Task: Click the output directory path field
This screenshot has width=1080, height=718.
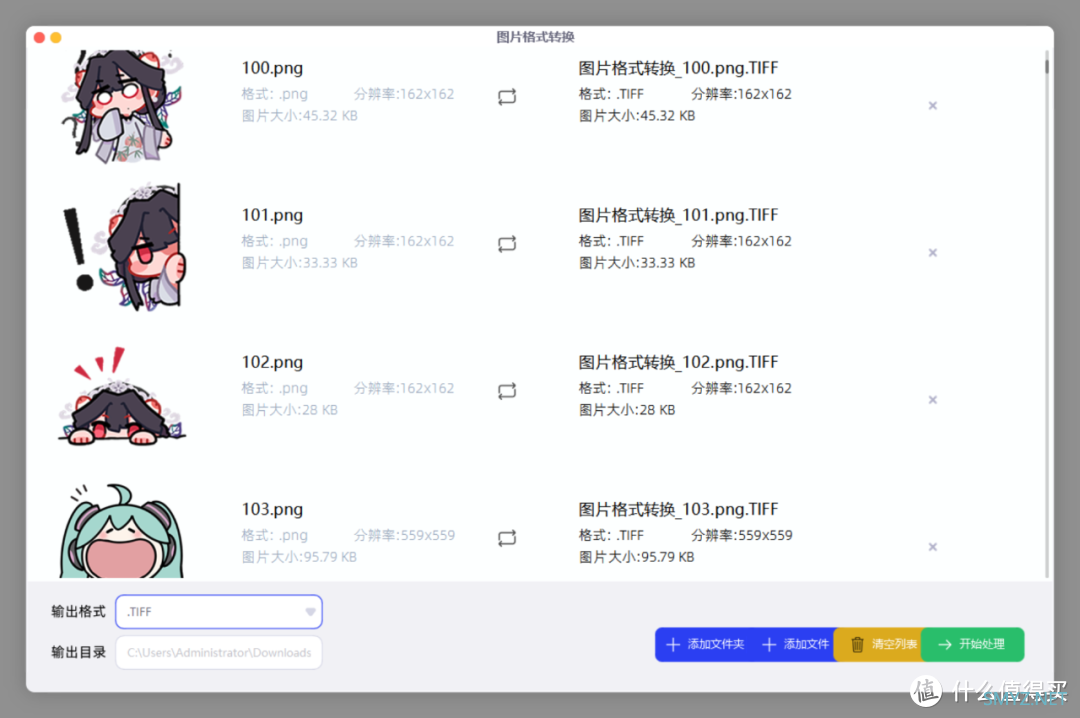Action: [219, 653]
